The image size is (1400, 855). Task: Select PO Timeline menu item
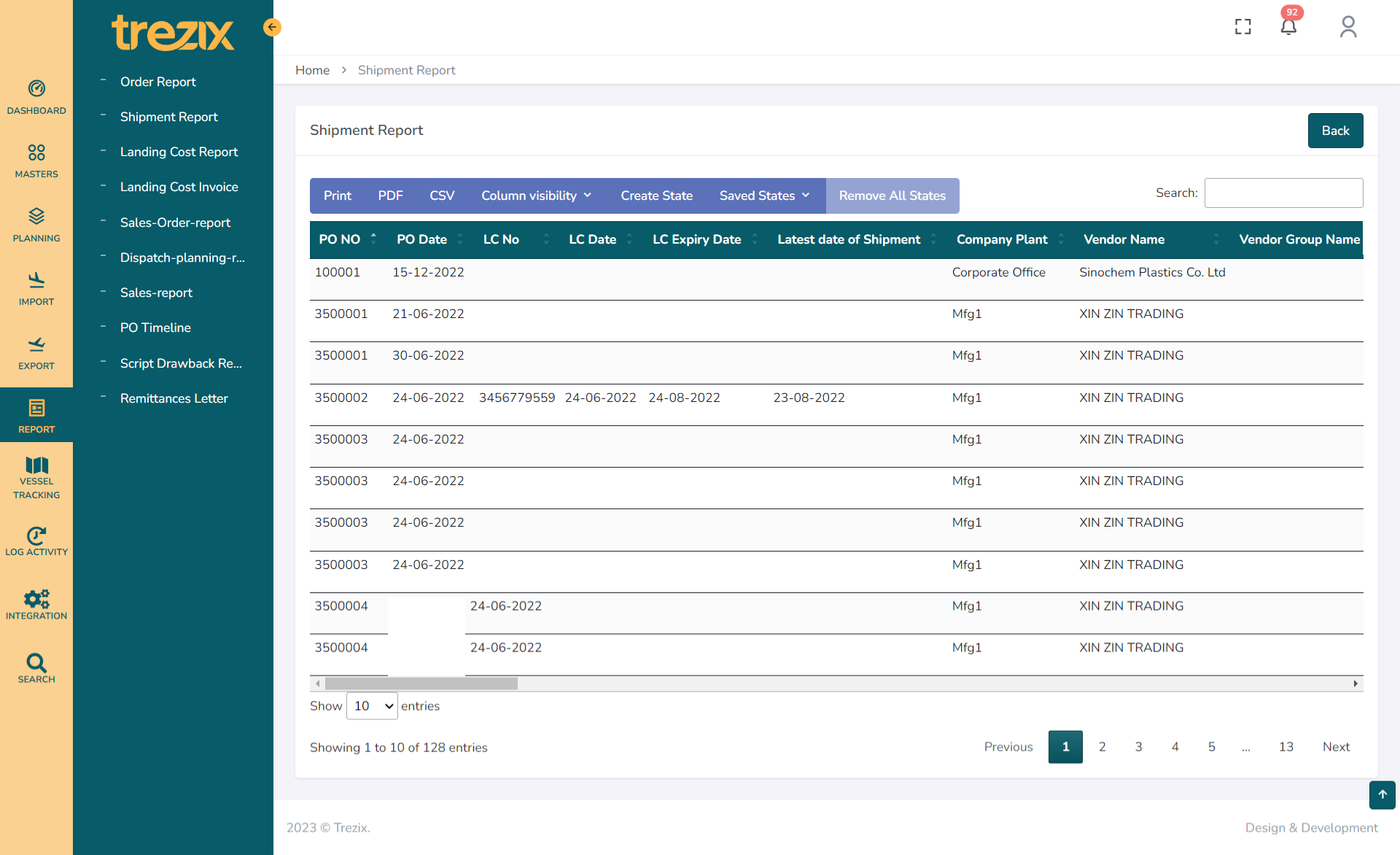point(155,328)
